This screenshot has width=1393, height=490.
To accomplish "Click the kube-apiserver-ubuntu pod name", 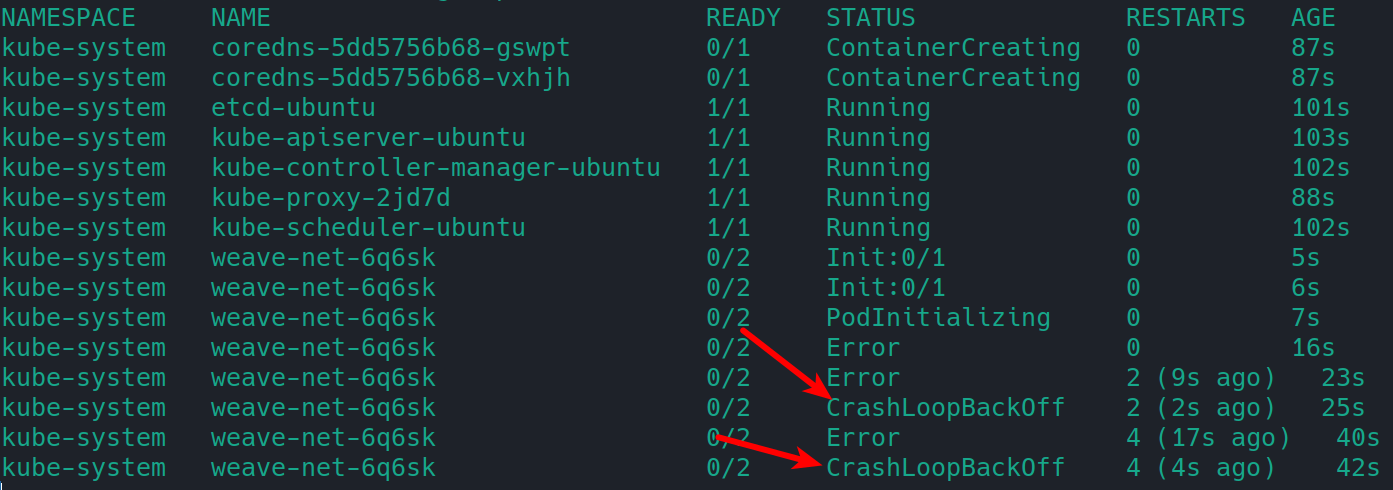I will click(x=368, y=137).
